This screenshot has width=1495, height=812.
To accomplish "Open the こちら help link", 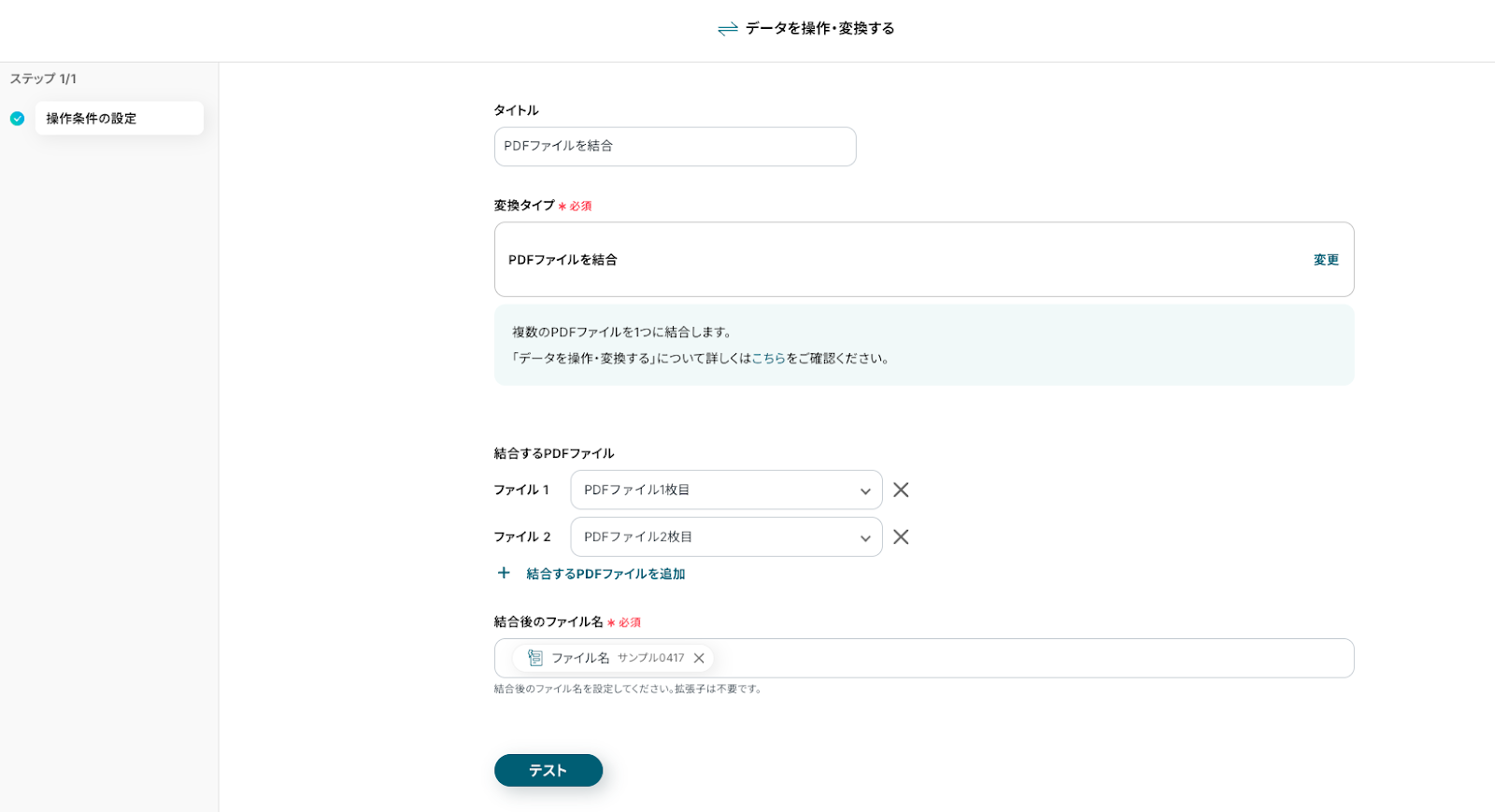I will pyautogui.click(x=768, y=358).
